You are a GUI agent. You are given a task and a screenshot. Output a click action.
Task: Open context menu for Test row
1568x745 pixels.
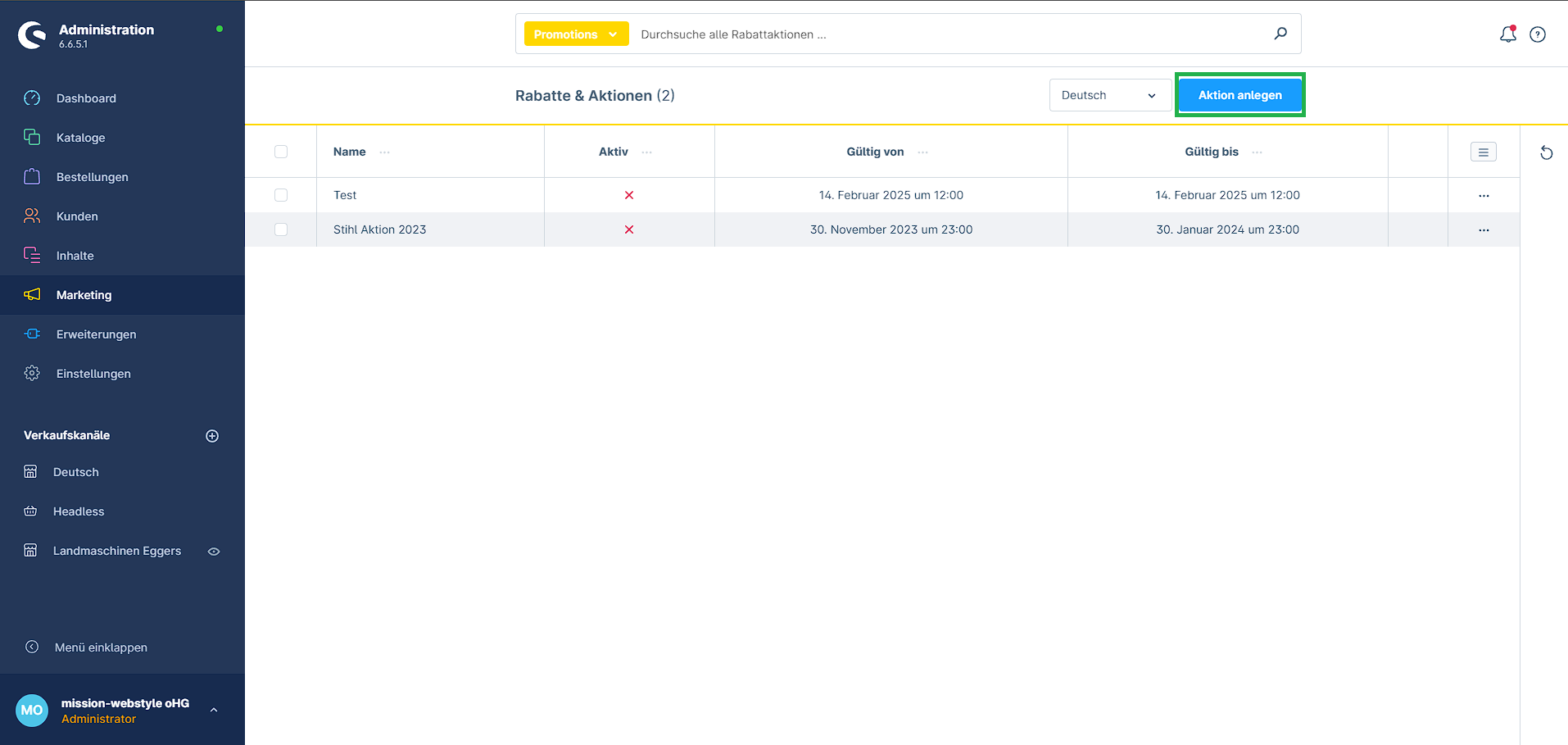1484,196
